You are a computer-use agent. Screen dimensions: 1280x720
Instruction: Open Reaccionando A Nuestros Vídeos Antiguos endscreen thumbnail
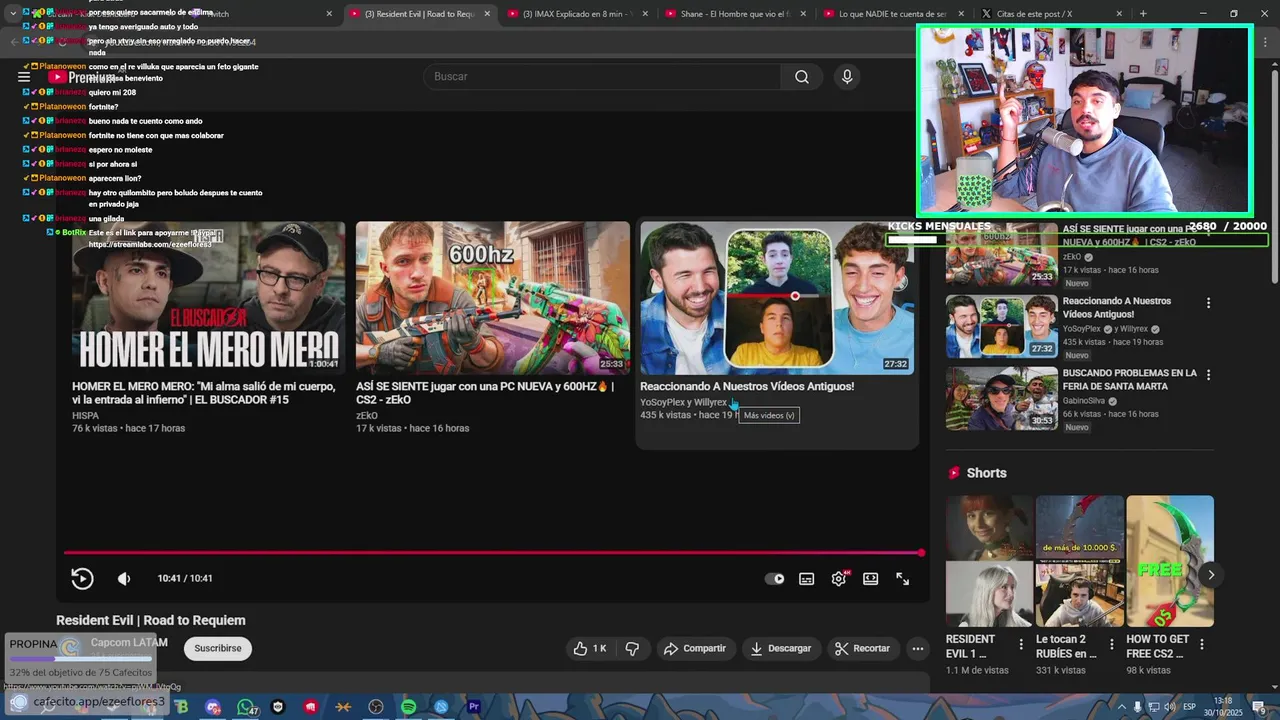coord(777,298)
